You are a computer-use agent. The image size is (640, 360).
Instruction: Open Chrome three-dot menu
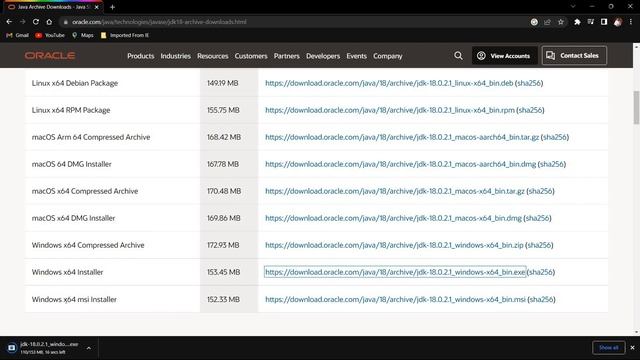coord(631,22)
